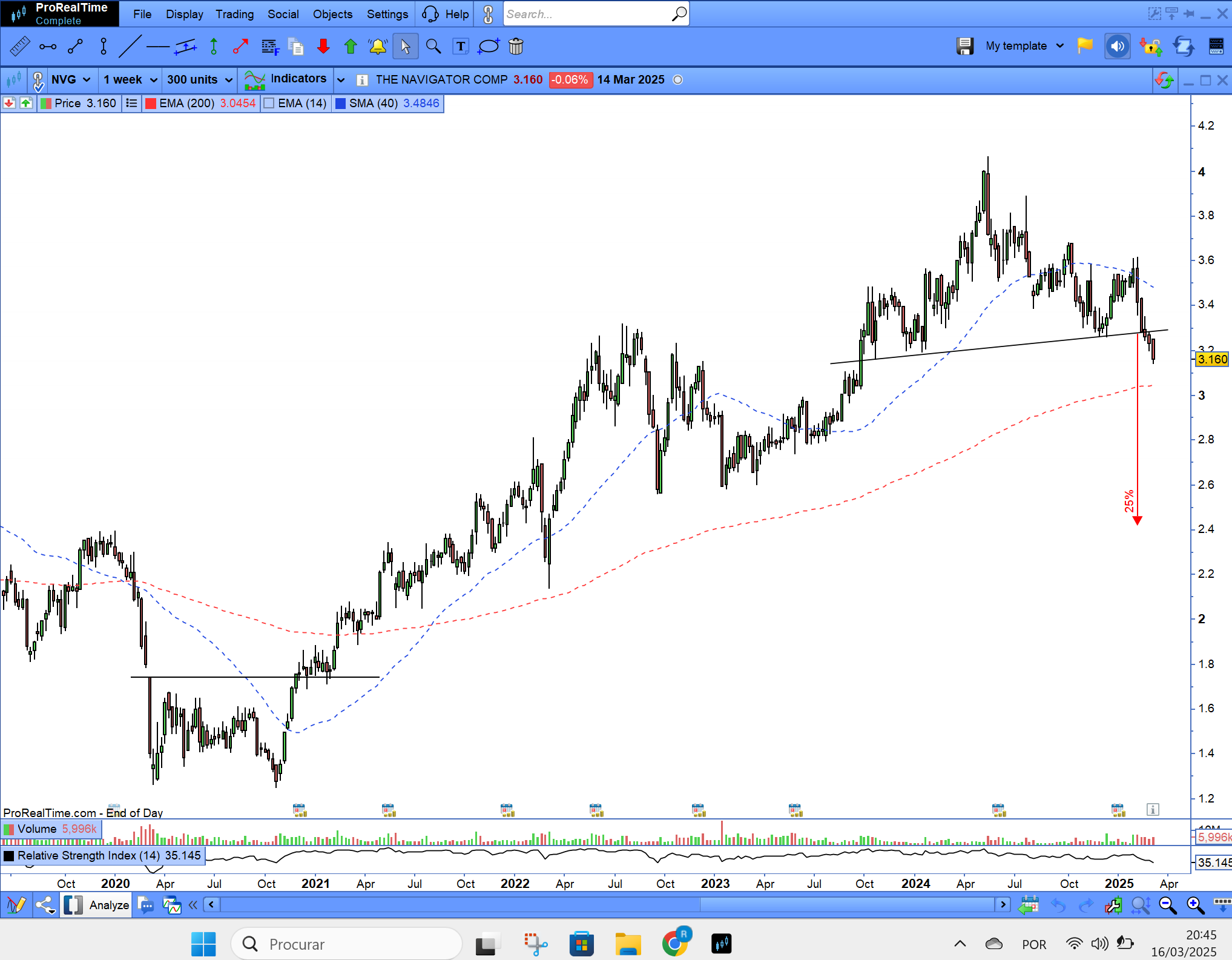This screenshot has width=1232, height=960.
Task: Select the red arrow drawing tool
Action: click(241, 47)
